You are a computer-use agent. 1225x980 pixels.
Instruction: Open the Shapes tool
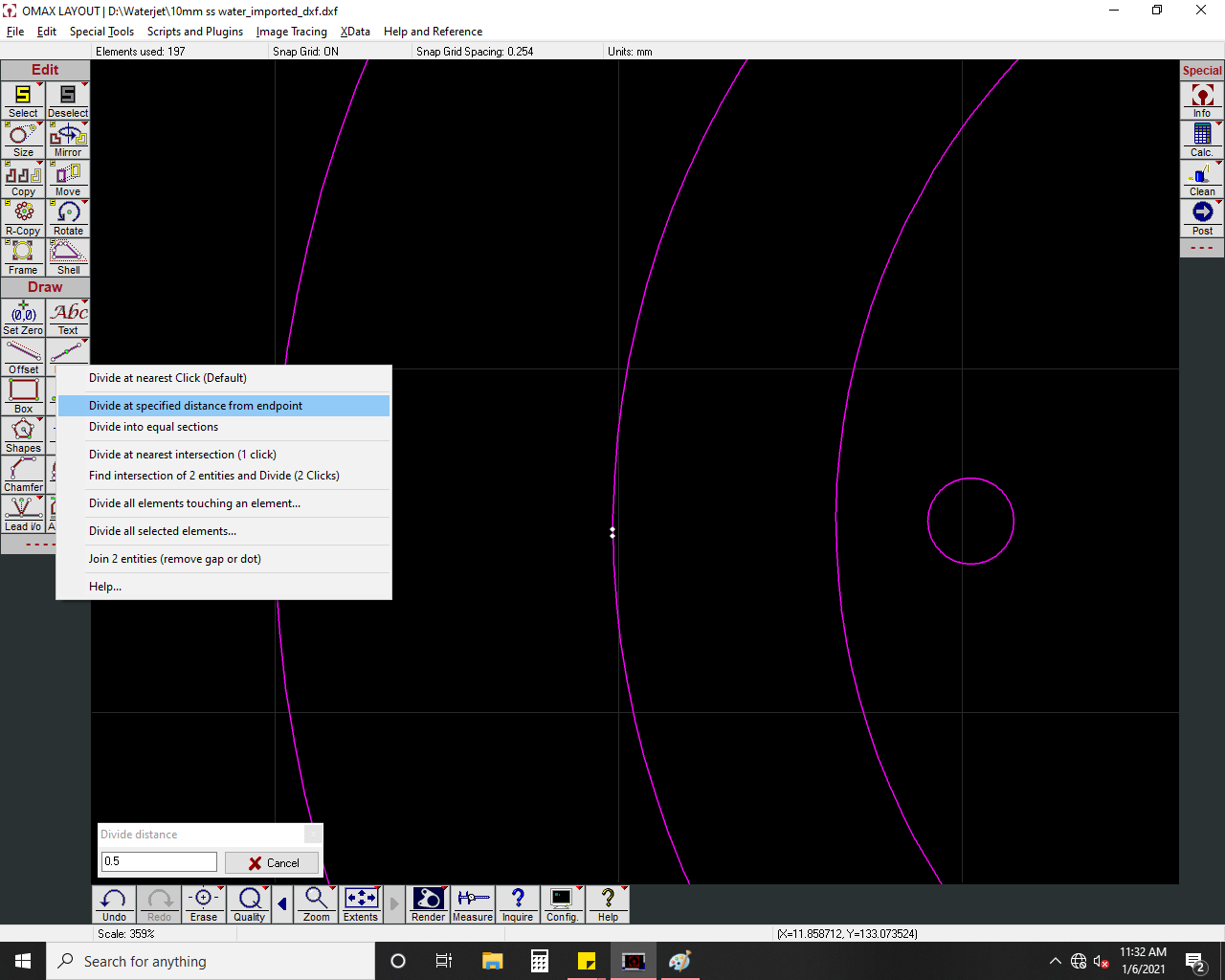(x=23, y=435)
